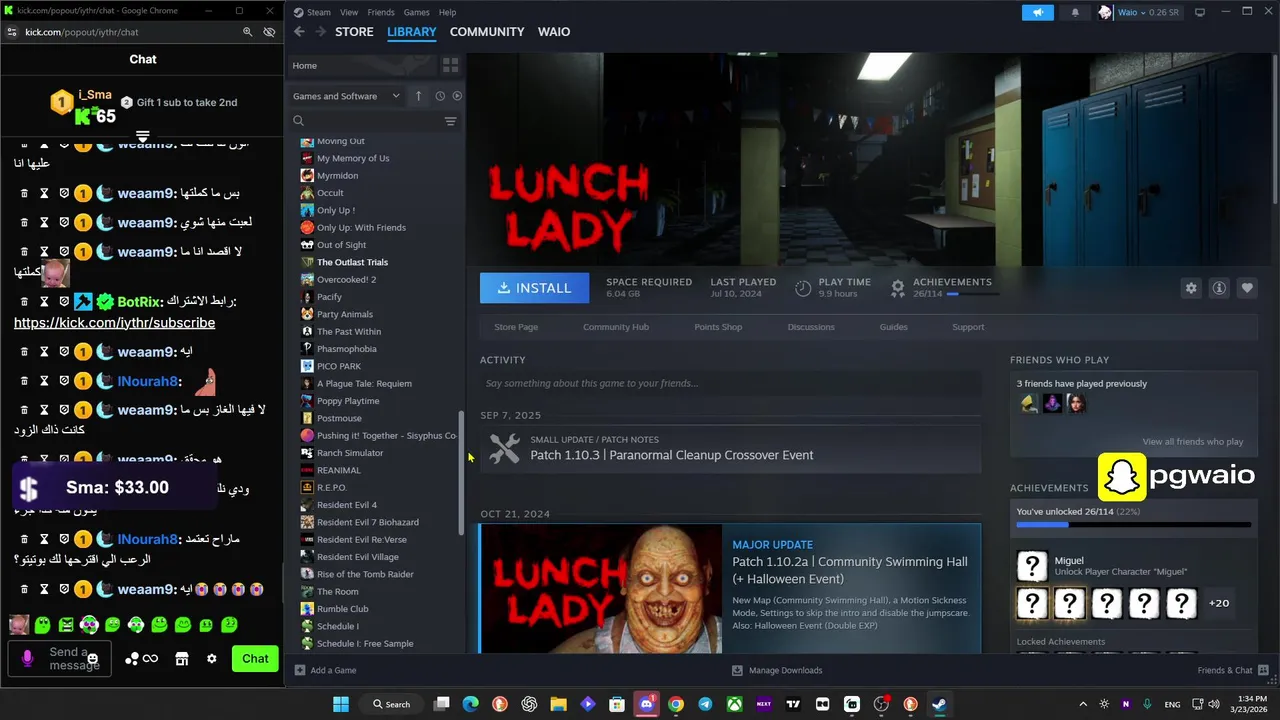Show Lunch Lady game info icon
1280x720 pixels.
click(1219, 288)
